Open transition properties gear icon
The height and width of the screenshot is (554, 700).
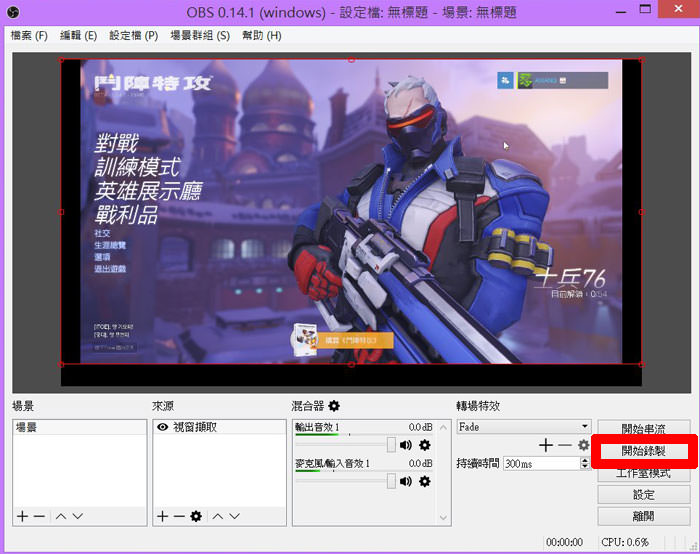click(583, 445)
